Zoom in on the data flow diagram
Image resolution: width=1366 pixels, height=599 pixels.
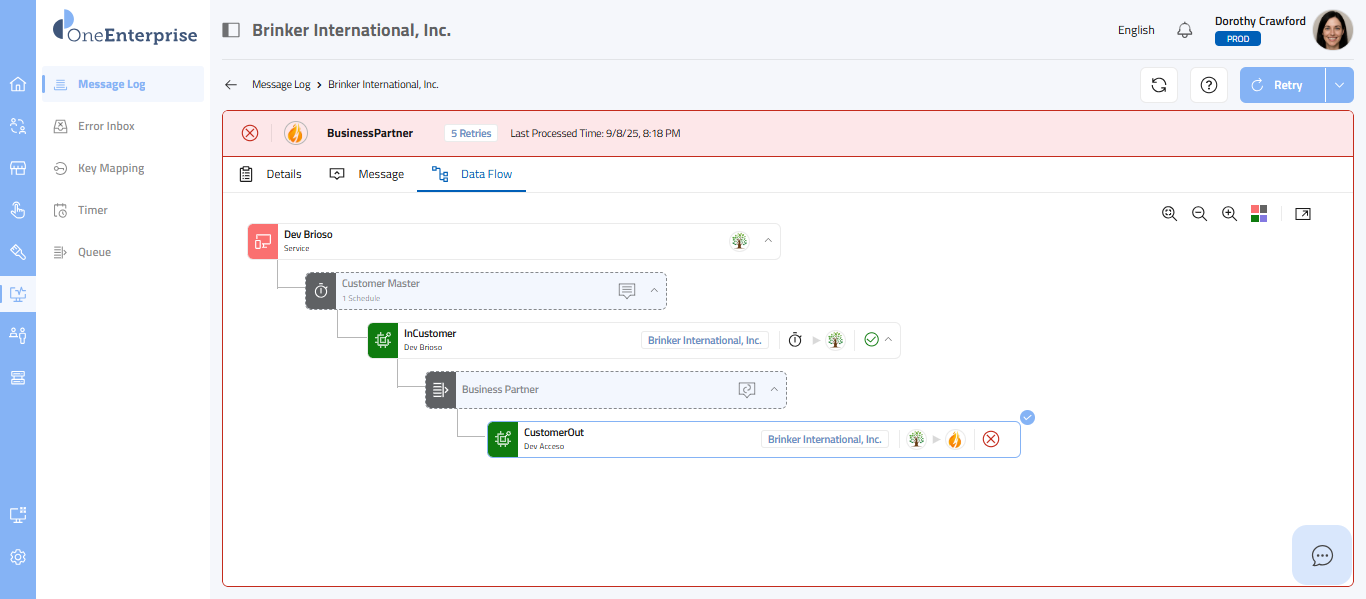[x=1230, y=214]
